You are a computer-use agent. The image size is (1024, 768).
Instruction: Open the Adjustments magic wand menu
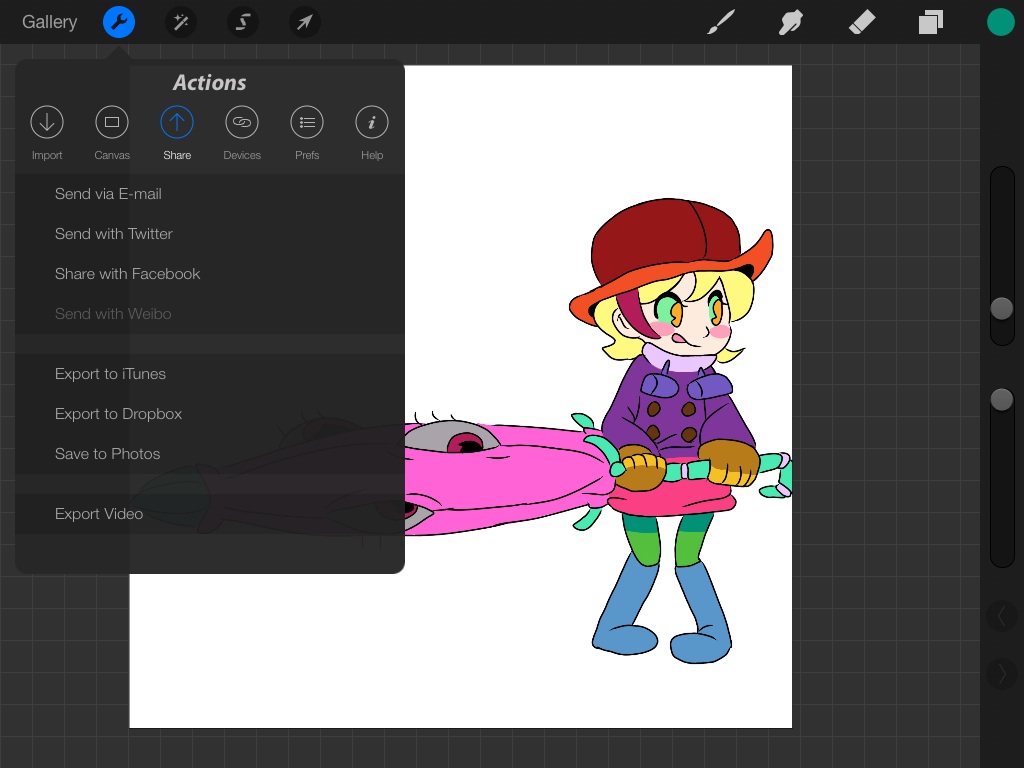tap(181, 22)
